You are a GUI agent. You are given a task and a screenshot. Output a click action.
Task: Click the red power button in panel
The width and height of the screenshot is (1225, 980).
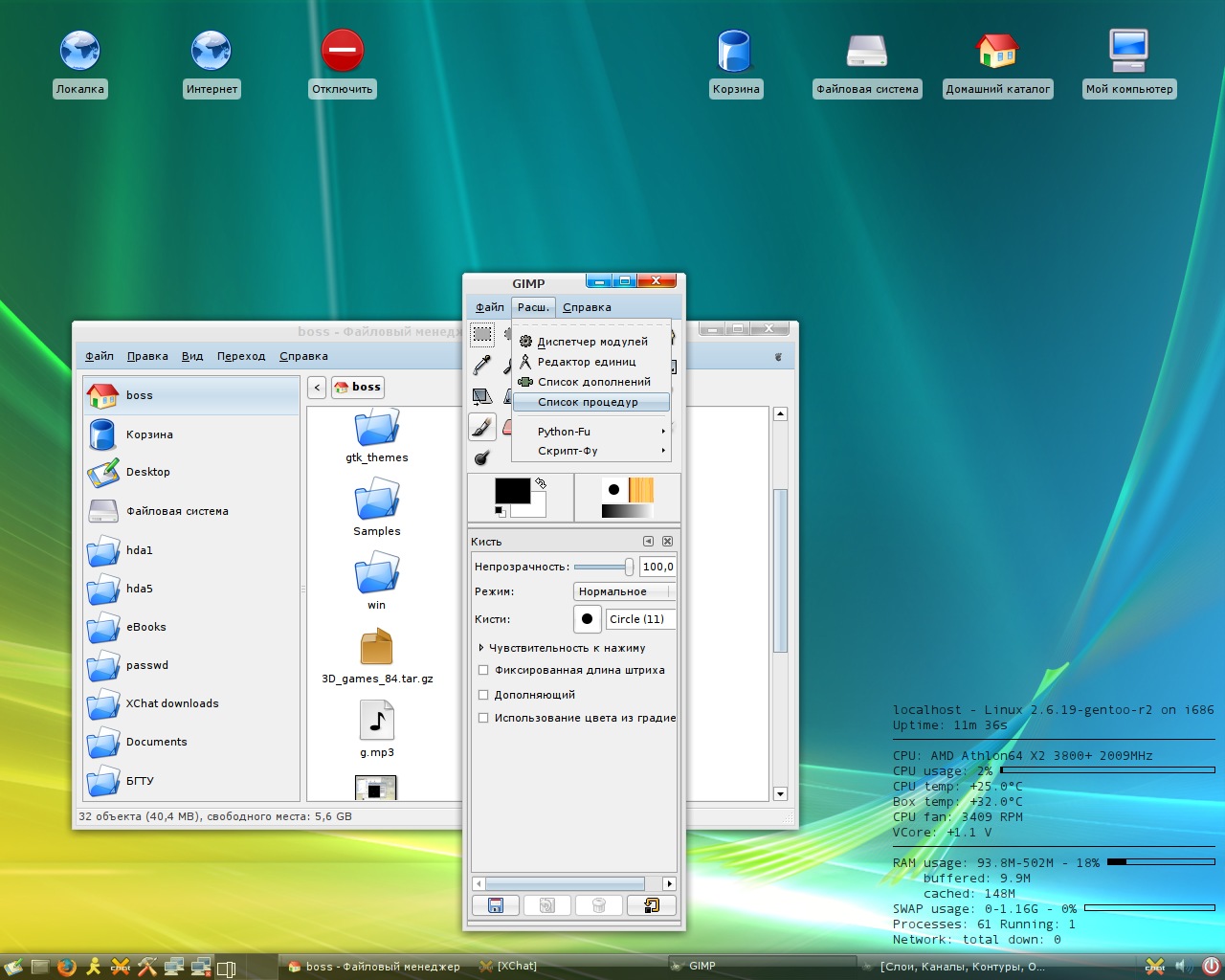1211,967
